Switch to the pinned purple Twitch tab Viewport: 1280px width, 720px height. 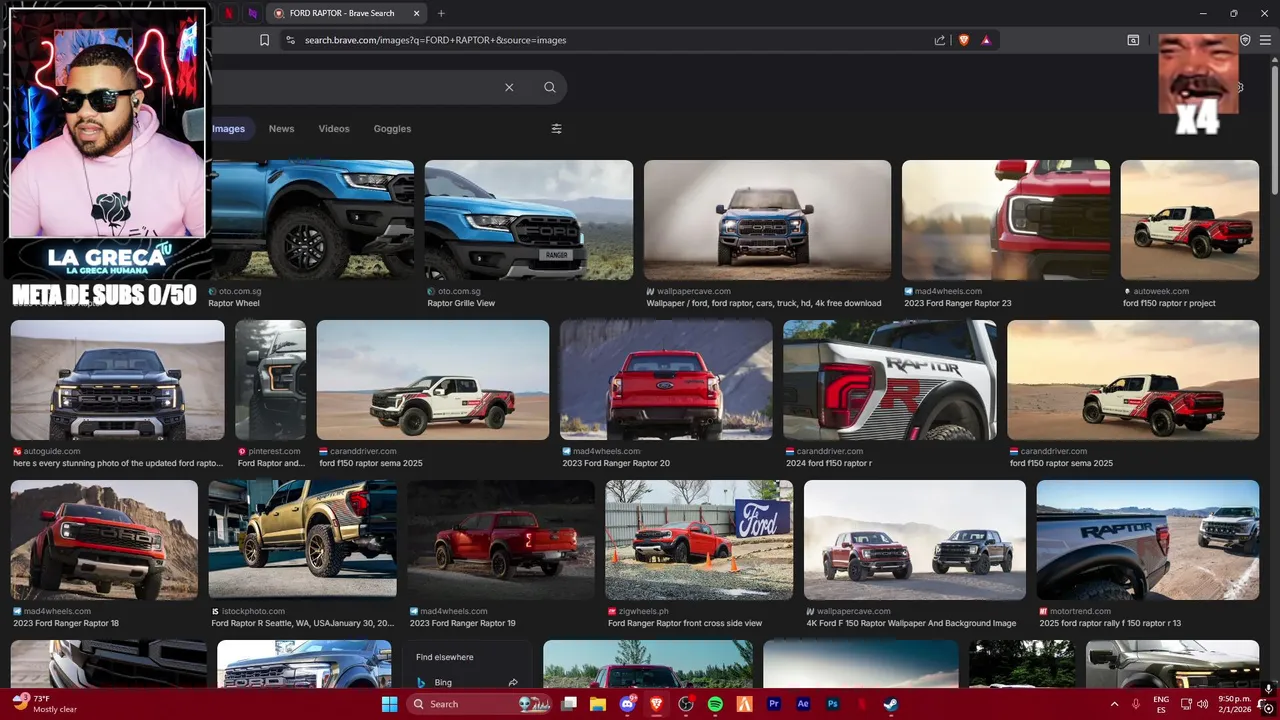[253, 13]
